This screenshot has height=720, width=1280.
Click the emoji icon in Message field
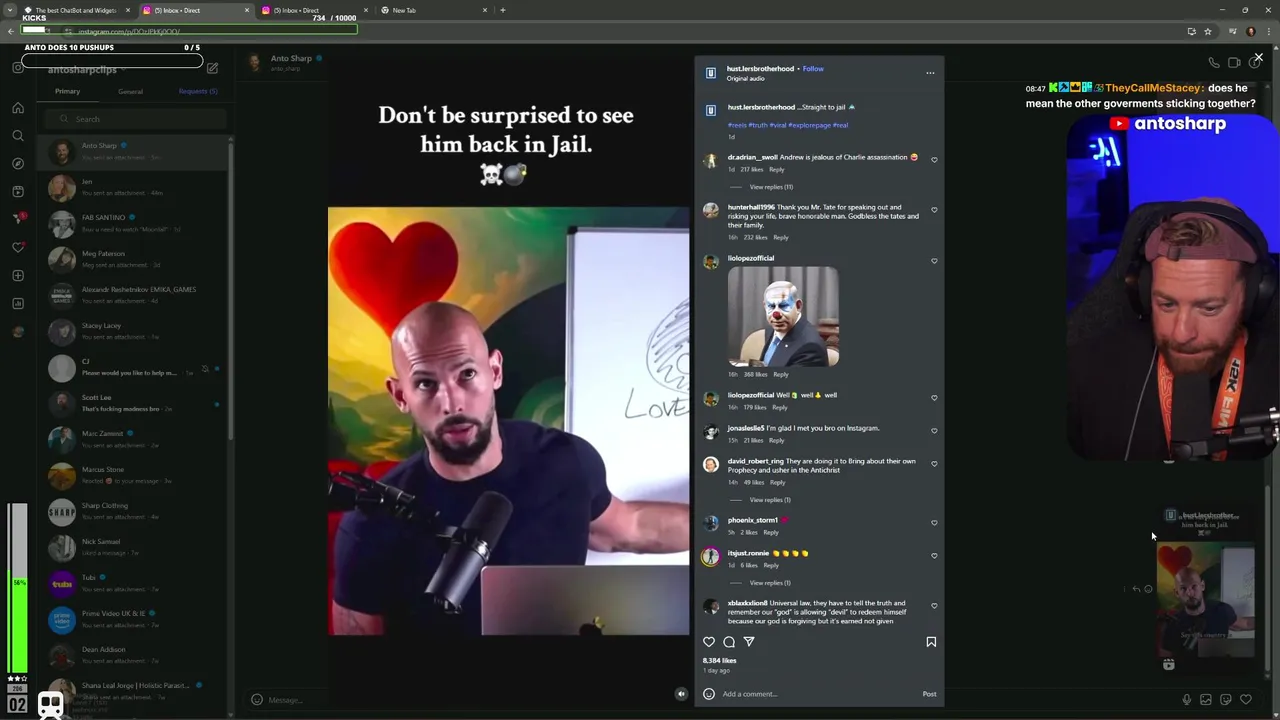[257, 700]
